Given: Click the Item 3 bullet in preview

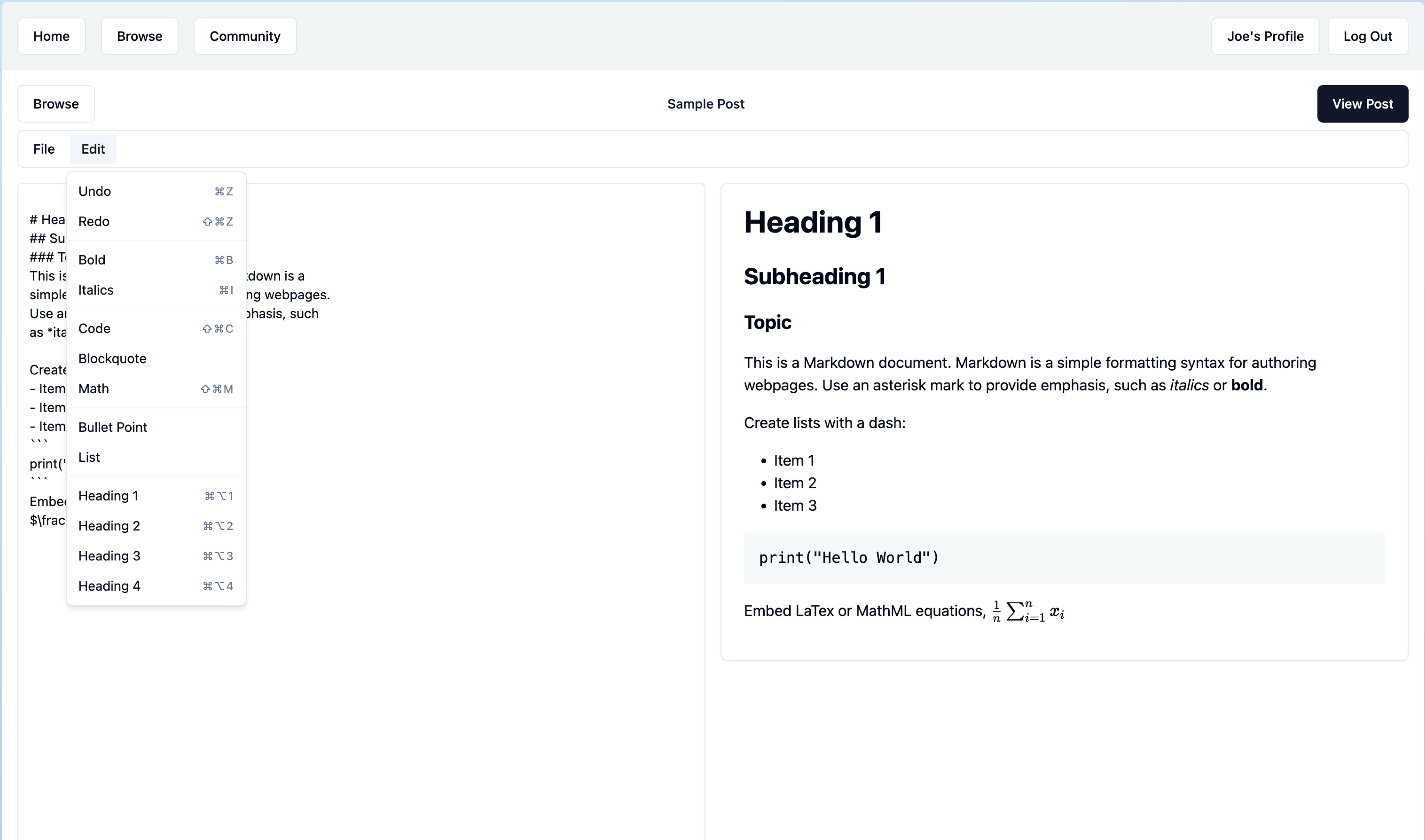Looking at the screenshot, I should click(x=795, y=506).
